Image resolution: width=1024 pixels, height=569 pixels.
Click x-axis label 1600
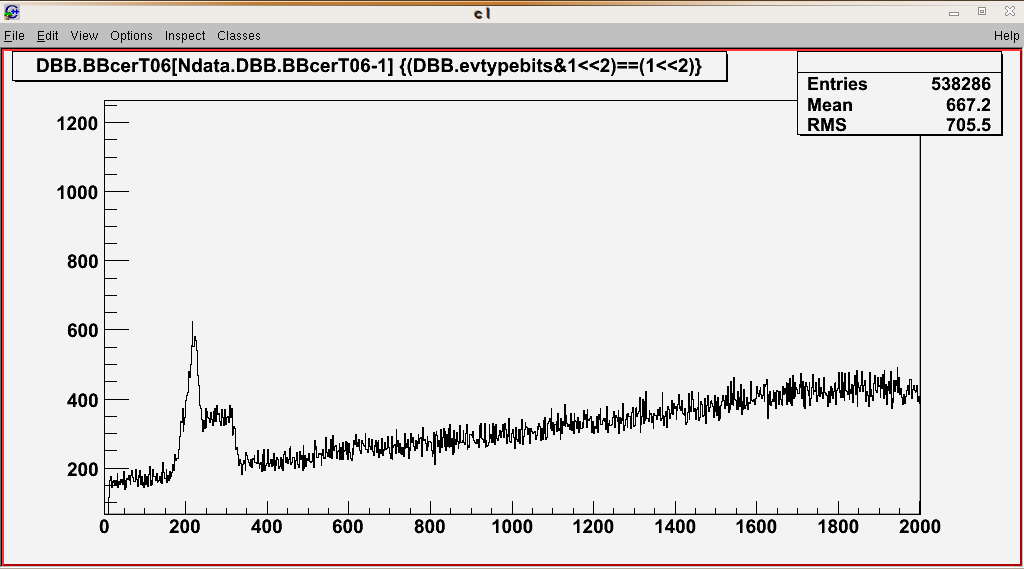tap(756, 527)
